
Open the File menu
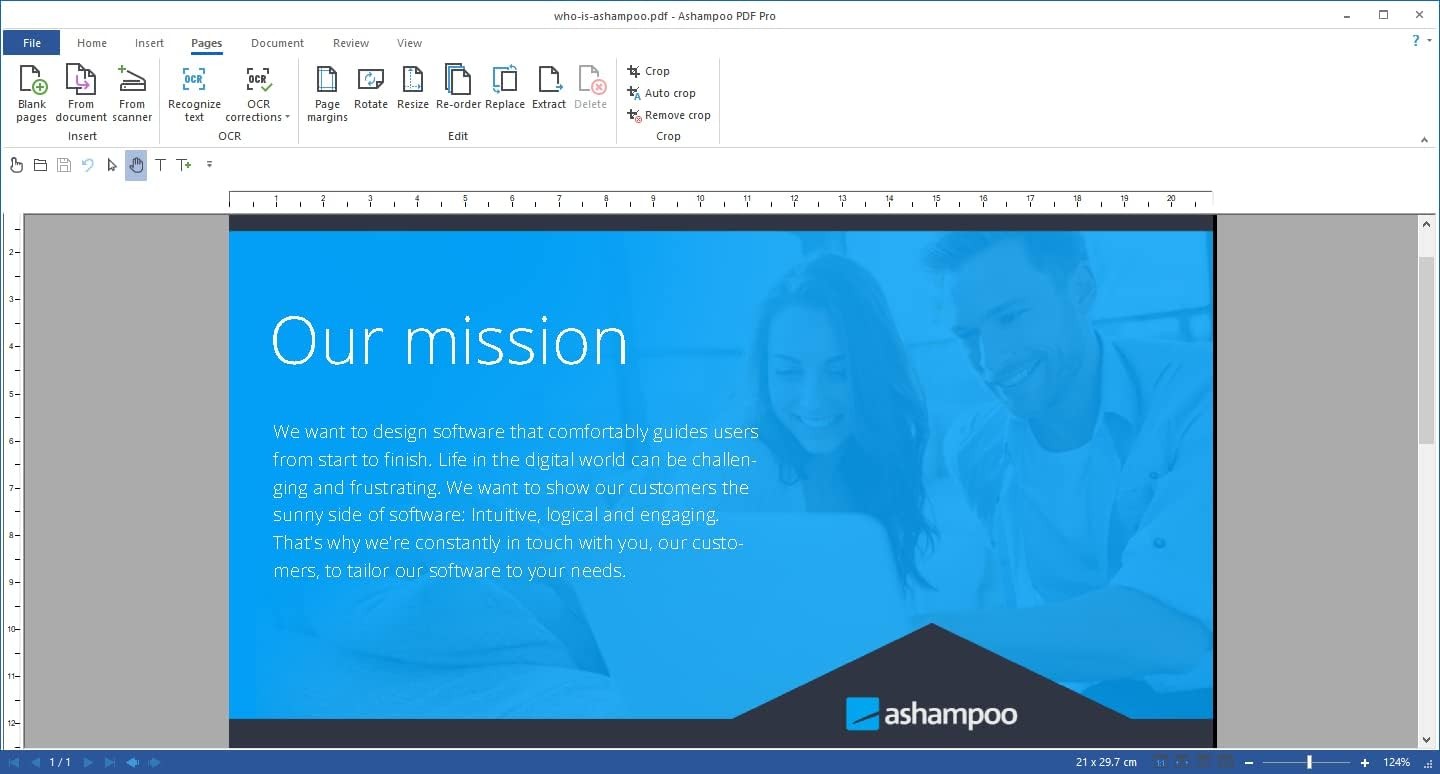click(32, 43)
